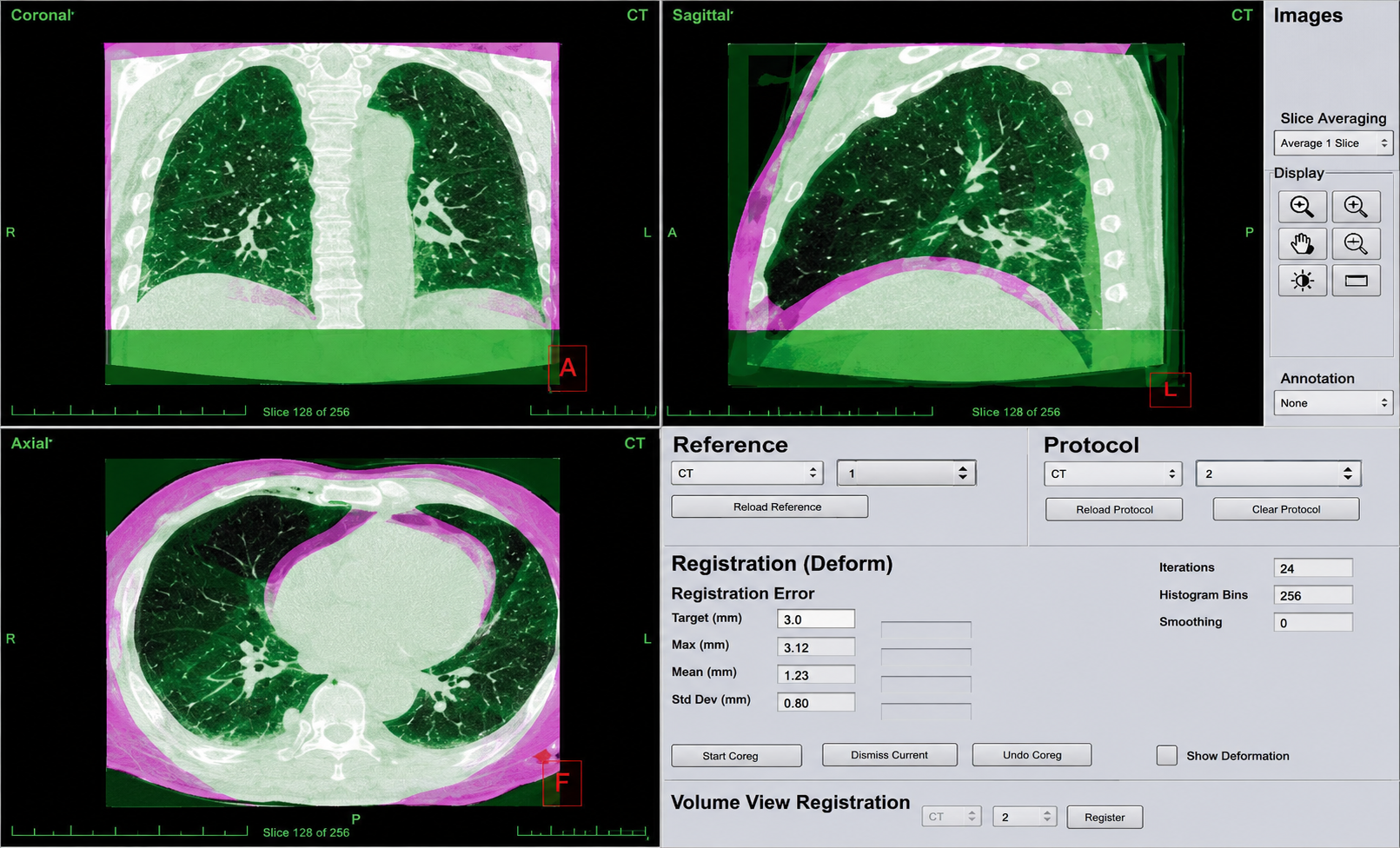Click the Undo Coreg button

(x=1032, y=755)
